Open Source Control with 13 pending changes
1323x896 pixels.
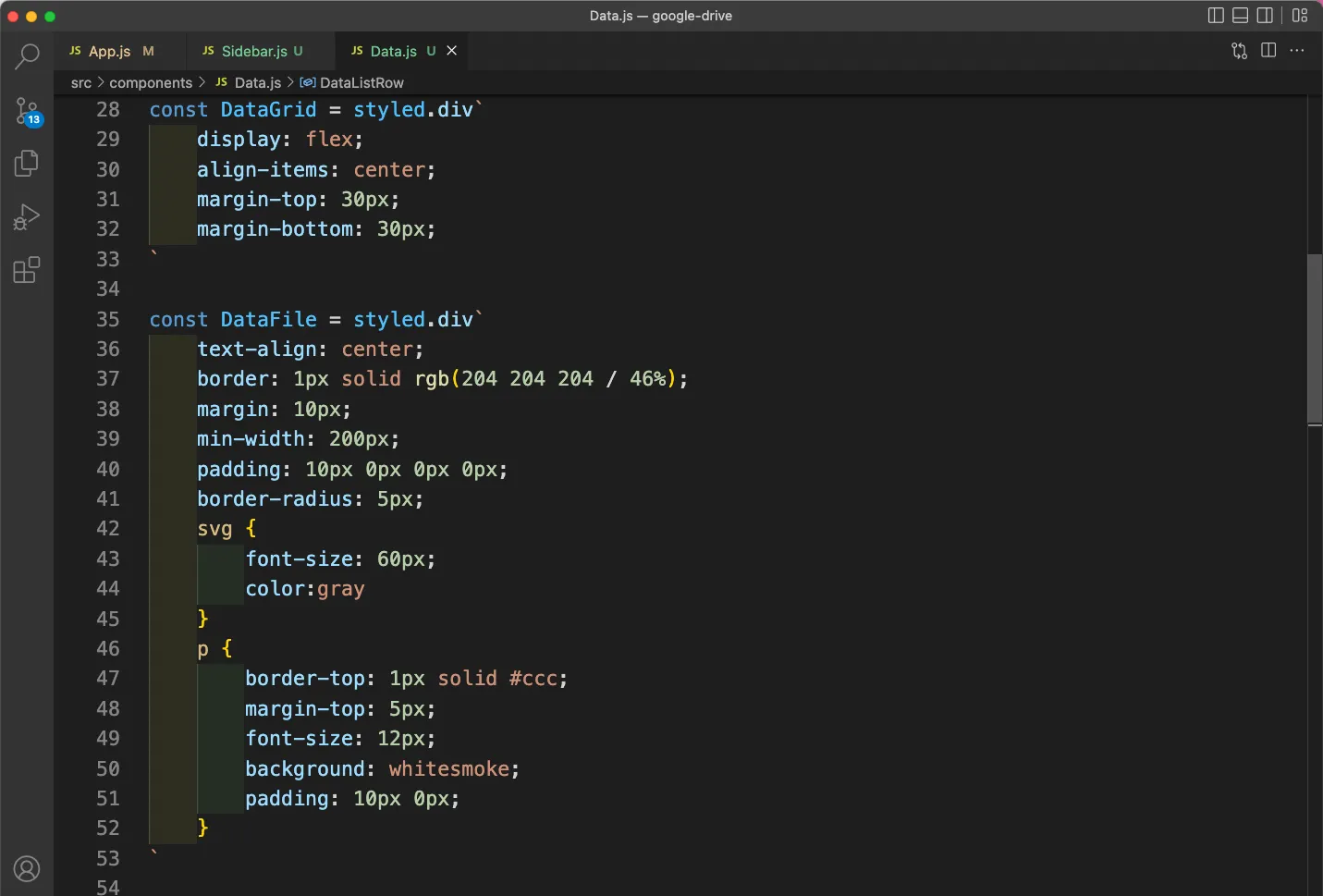[27, 112]
